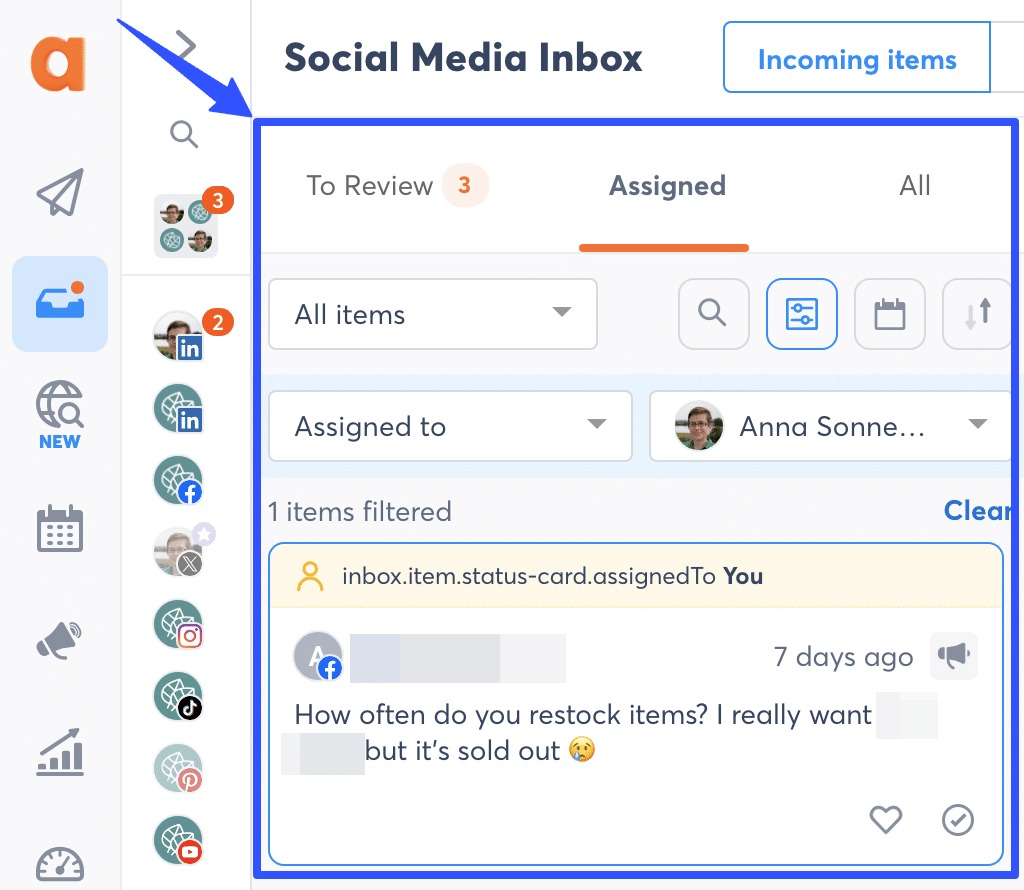Switch to the All tab
Screen dimensions: 1024x890
coord(914,185)
